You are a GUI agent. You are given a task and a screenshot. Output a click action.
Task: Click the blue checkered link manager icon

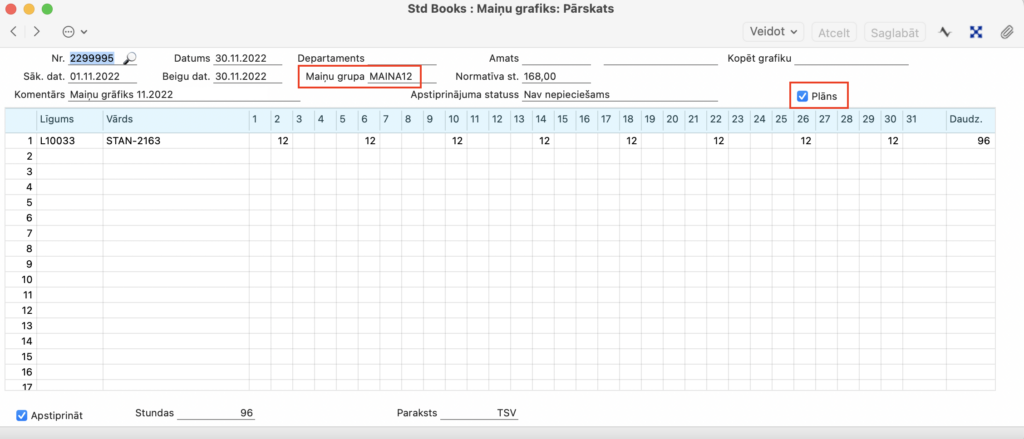[x=976, y=32]
